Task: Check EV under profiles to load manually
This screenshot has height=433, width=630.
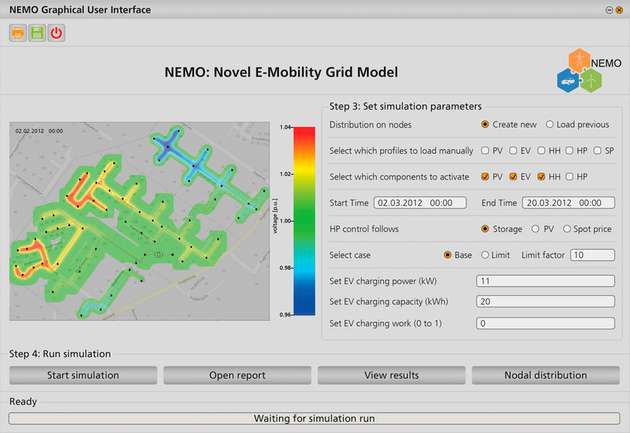Action: pyautogui.click(x=513, y=151)
